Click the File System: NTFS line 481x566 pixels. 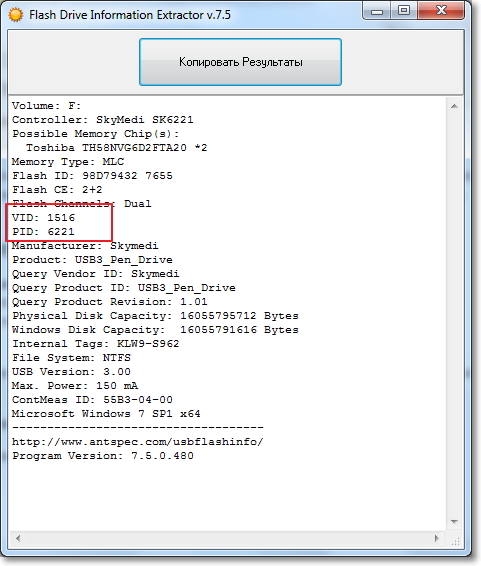coord(71,358)
